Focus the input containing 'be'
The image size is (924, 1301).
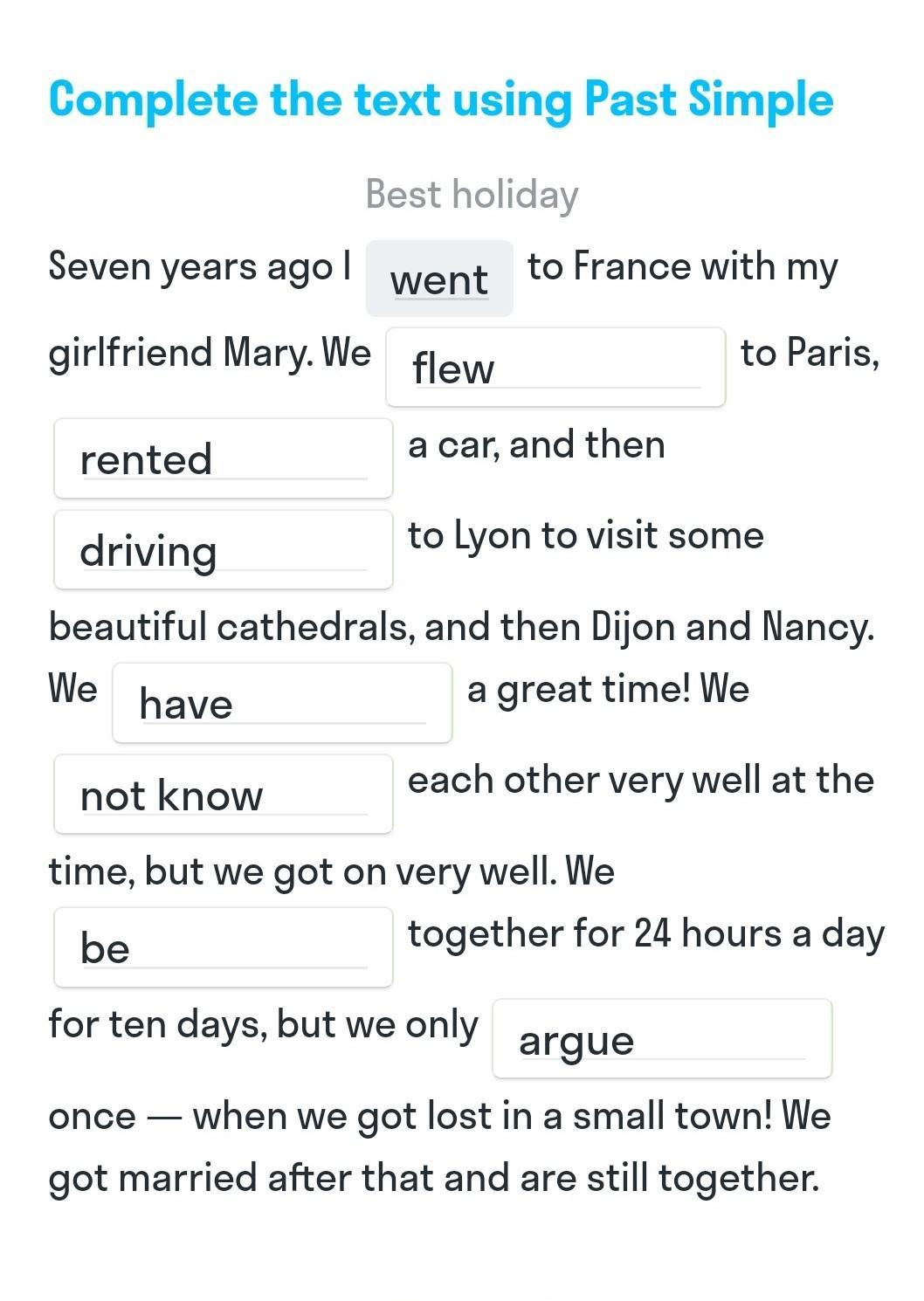tap(224, 947)
